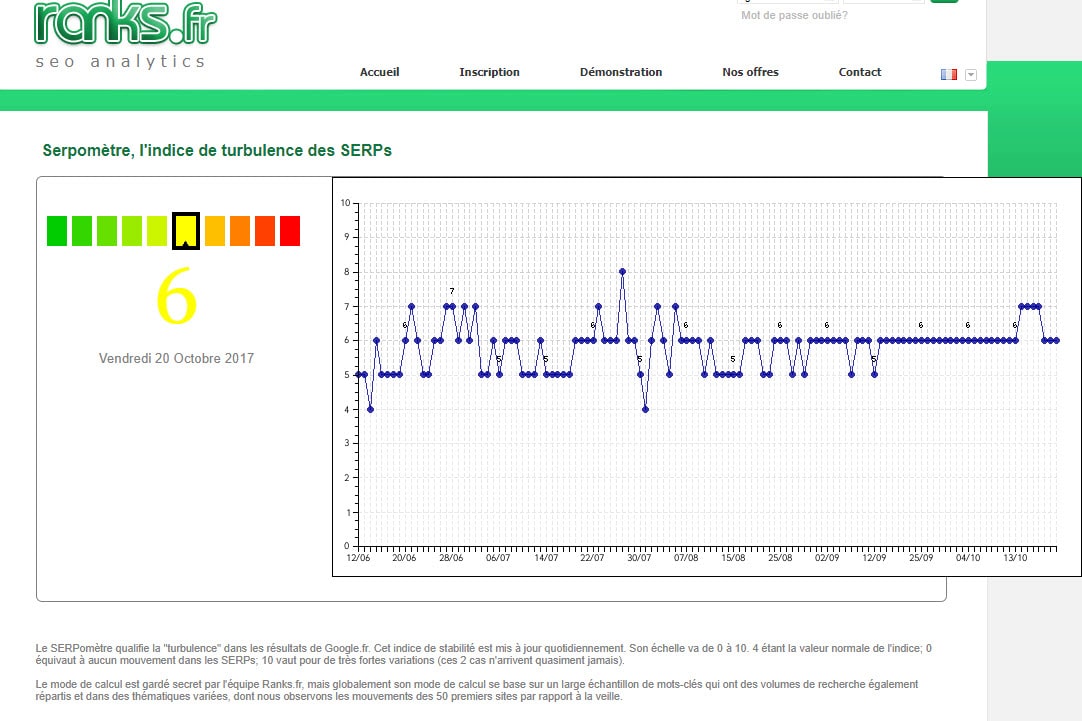Click the seo analytics tagline
The image size is (1082, 721).
[121, 61]
